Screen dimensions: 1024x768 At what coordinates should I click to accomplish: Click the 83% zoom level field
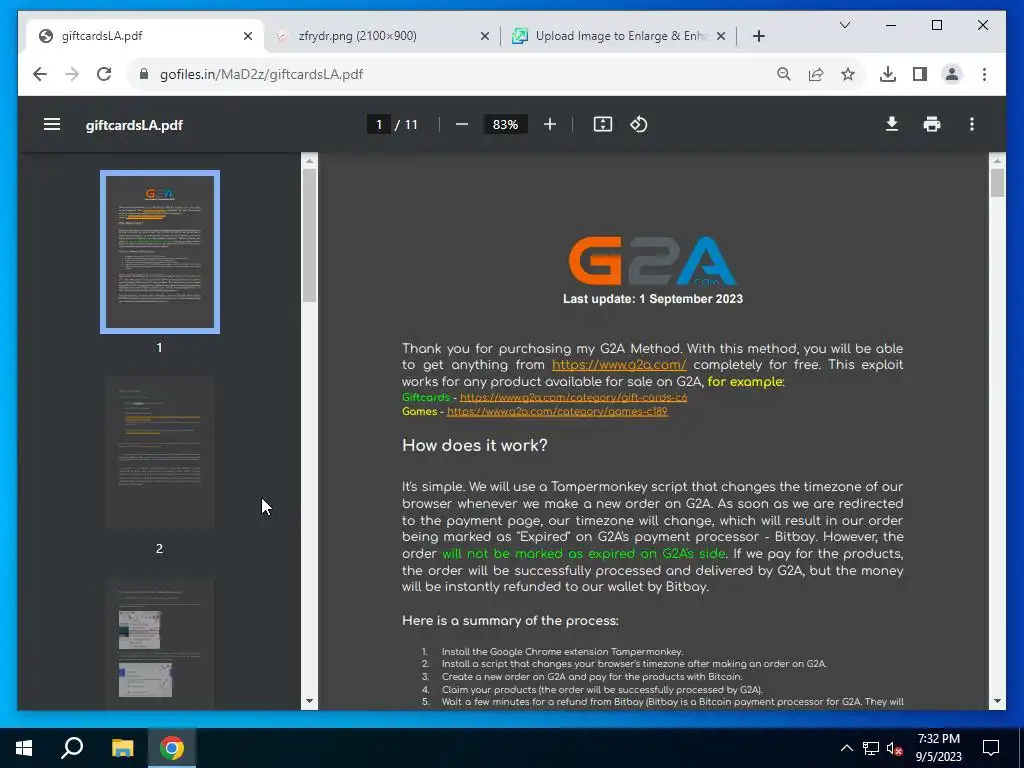click(x=505, y=124)
